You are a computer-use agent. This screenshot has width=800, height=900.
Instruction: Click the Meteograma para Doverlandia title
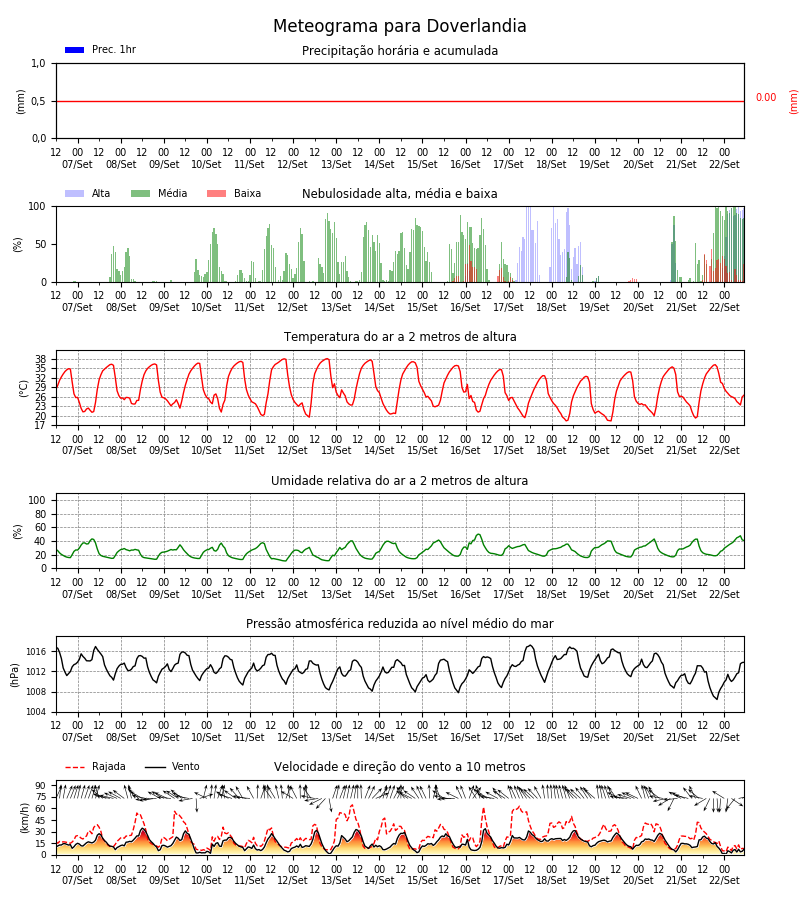coord(399,26)
